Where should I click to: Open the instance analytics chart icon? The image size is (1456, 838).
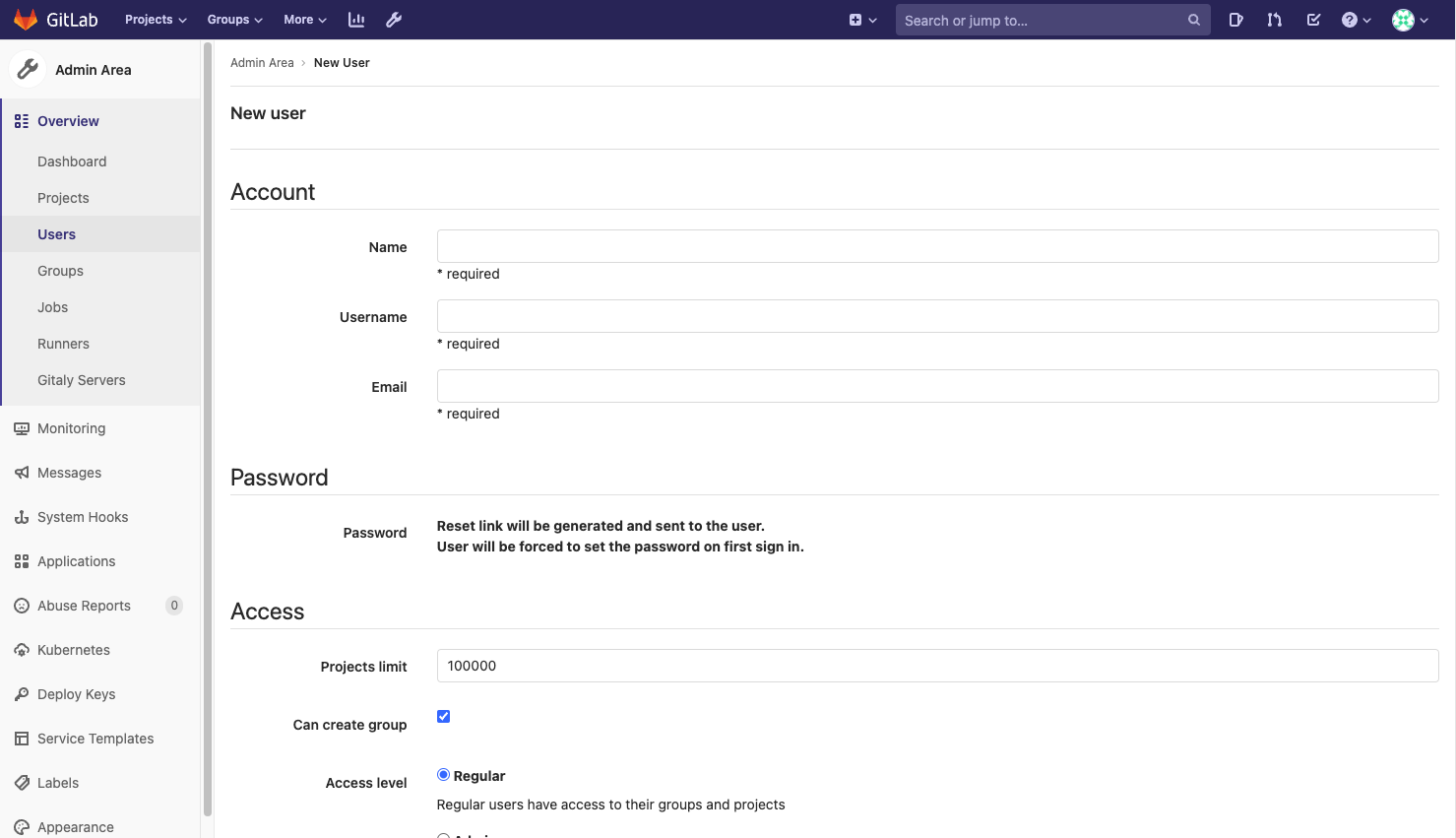[356, 20]
